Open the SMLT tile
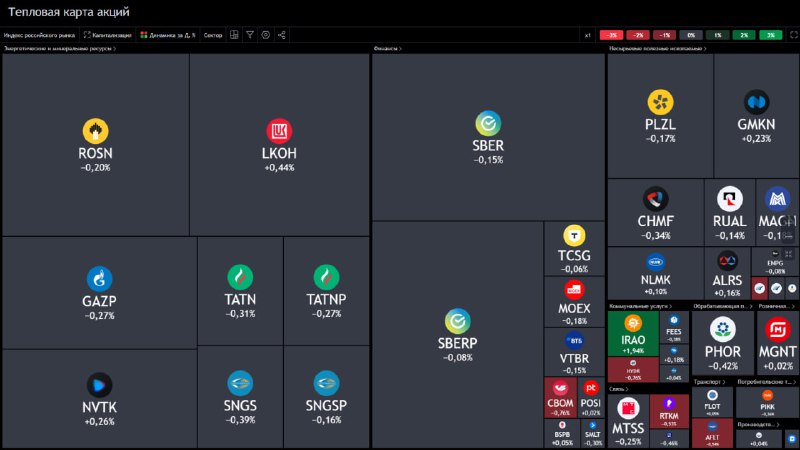 (593, 433)
